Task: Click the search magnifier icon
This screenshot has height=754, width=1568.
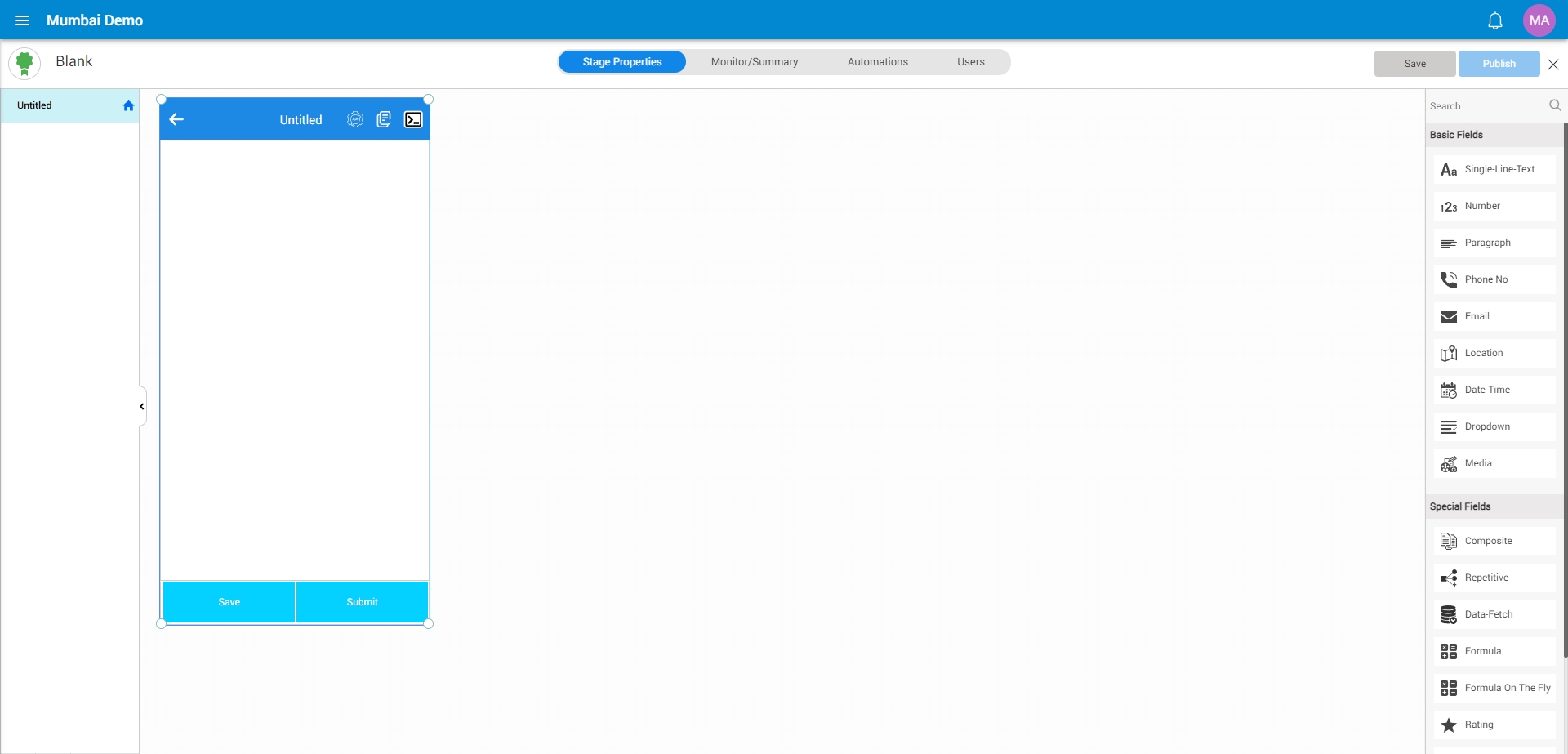Action: [x=1554, y=105]
